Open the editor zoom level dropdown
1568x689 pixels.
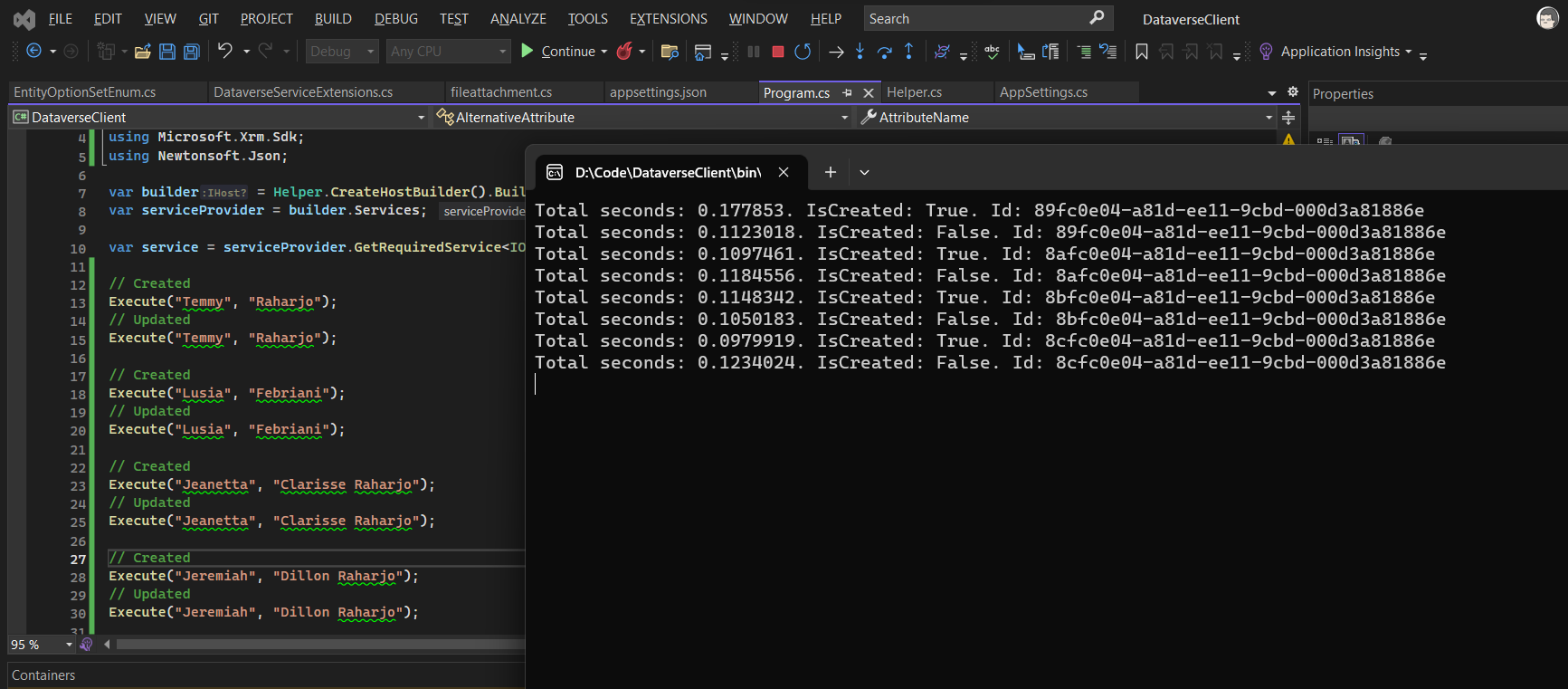tap(42, 645)
